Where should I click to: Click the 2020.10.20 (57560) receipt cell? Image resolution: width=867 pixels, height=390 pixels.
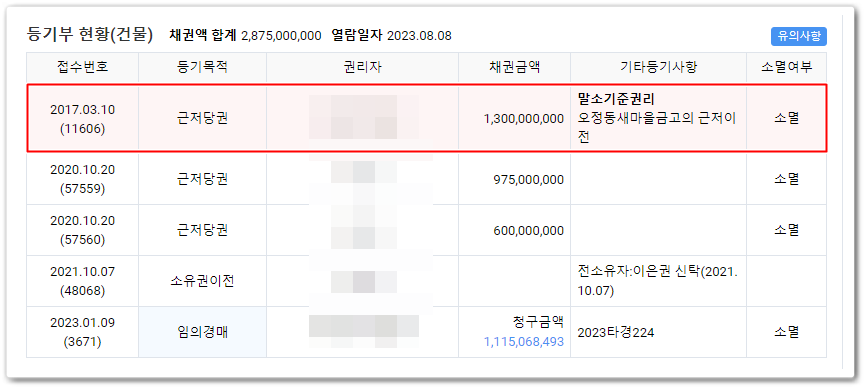click(82, 230)
